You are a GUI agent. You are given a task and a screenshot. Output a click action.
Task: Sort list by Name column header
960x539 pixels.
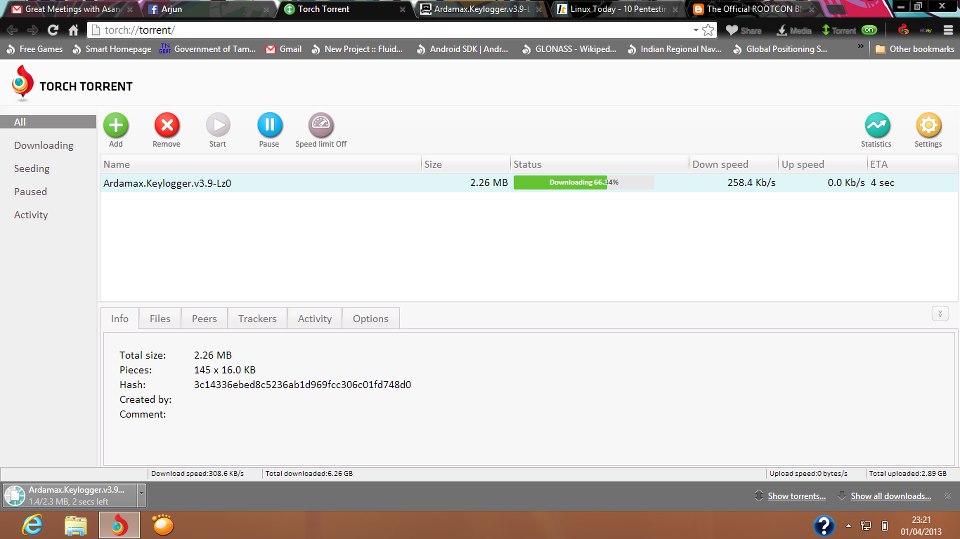point(261,164)
